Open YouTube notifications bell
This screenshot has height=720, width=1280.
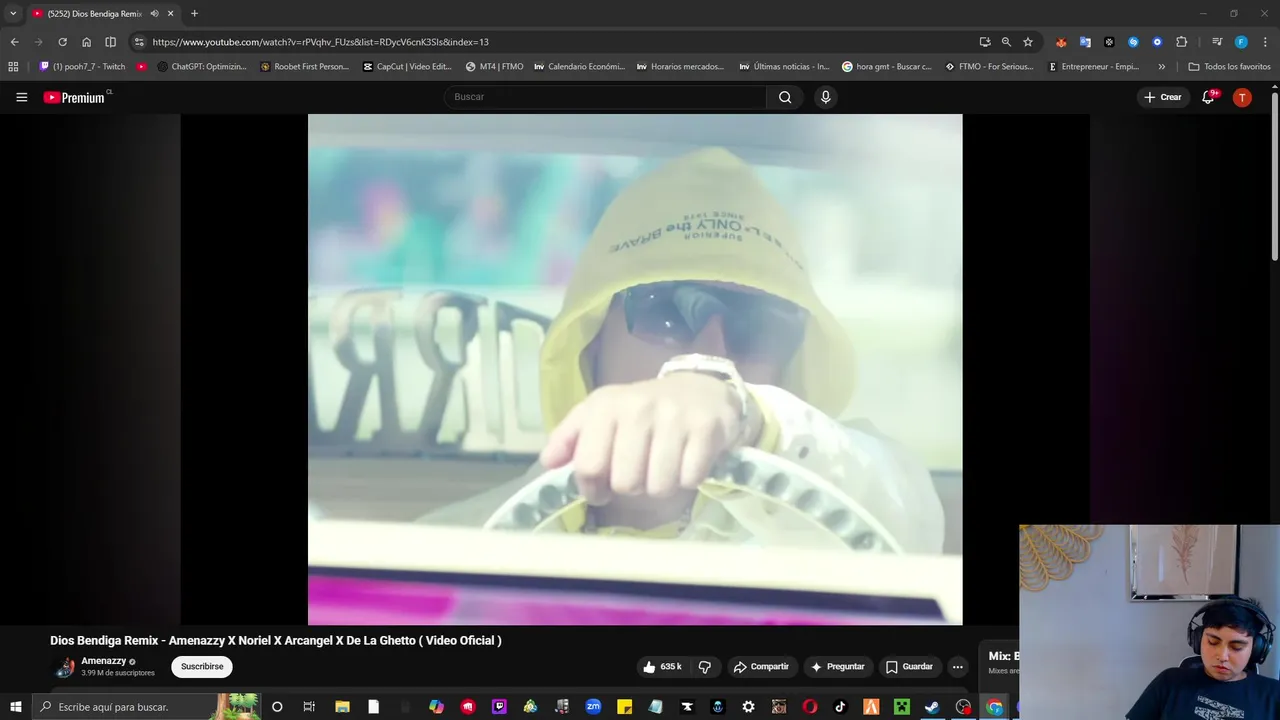(x=1209, y=97)
